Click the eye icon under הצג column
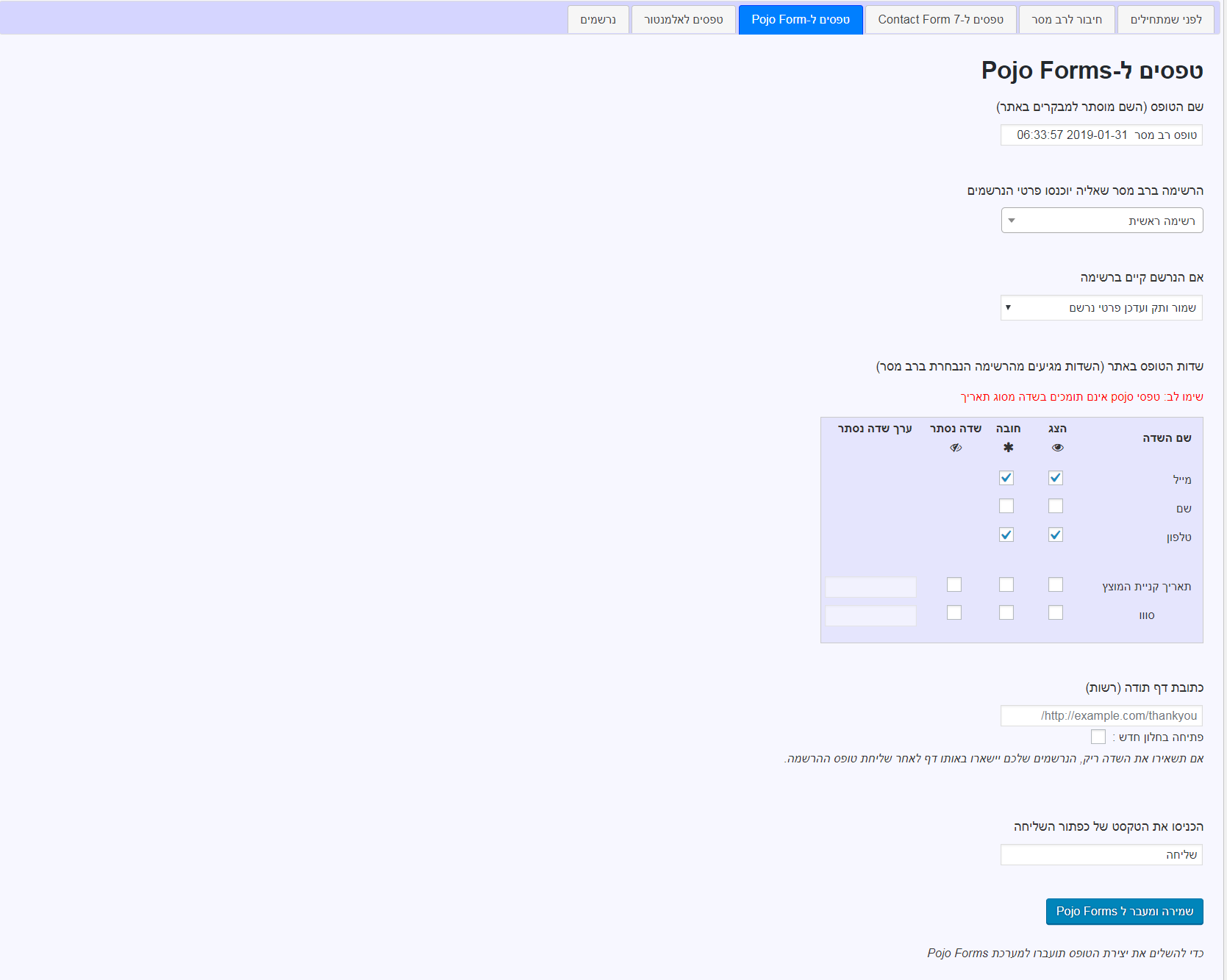This screenshot has width=1227, height=980. pos(1057,448)
